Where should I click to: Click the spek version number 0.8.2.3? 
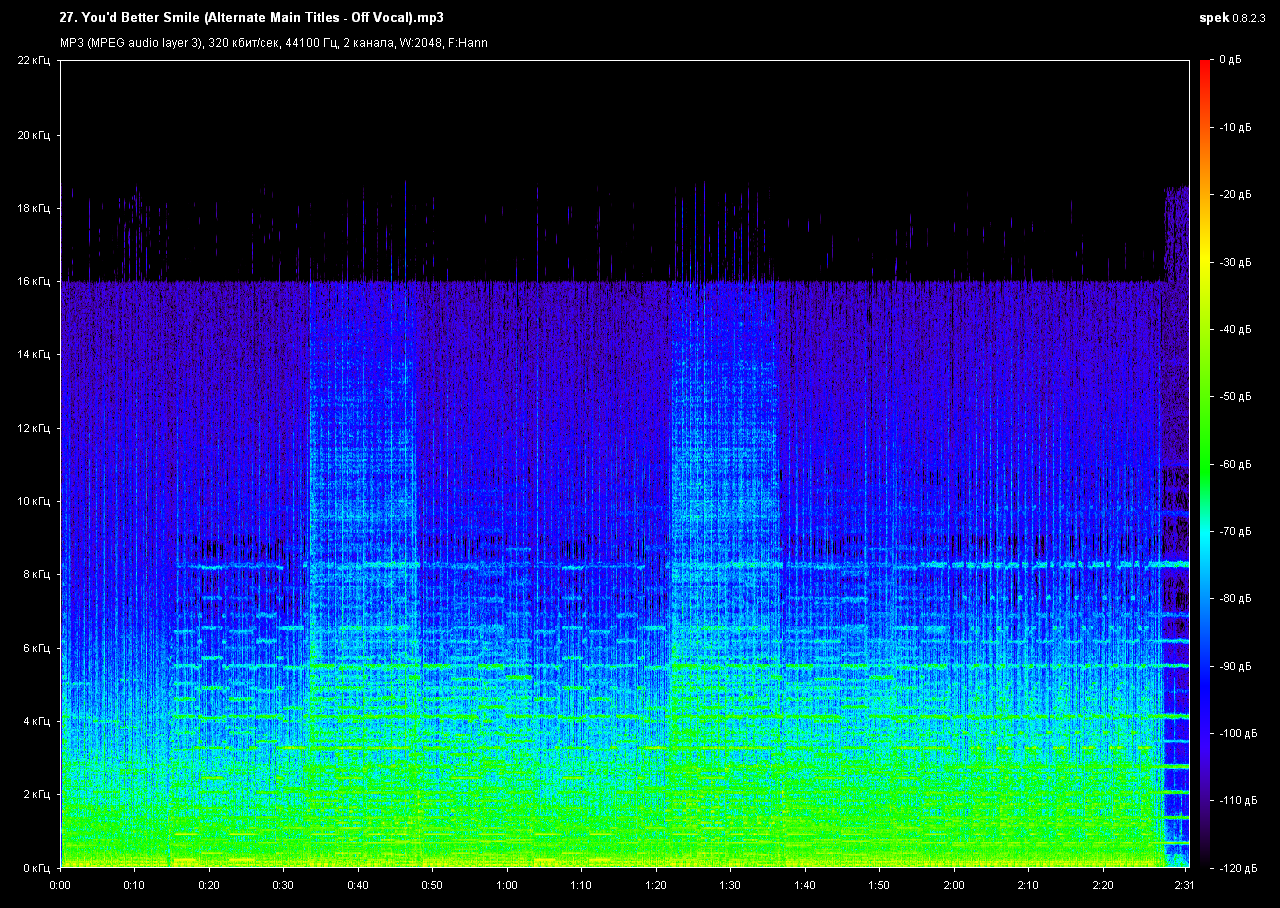pyautogui.click(x=1248, y=17)
